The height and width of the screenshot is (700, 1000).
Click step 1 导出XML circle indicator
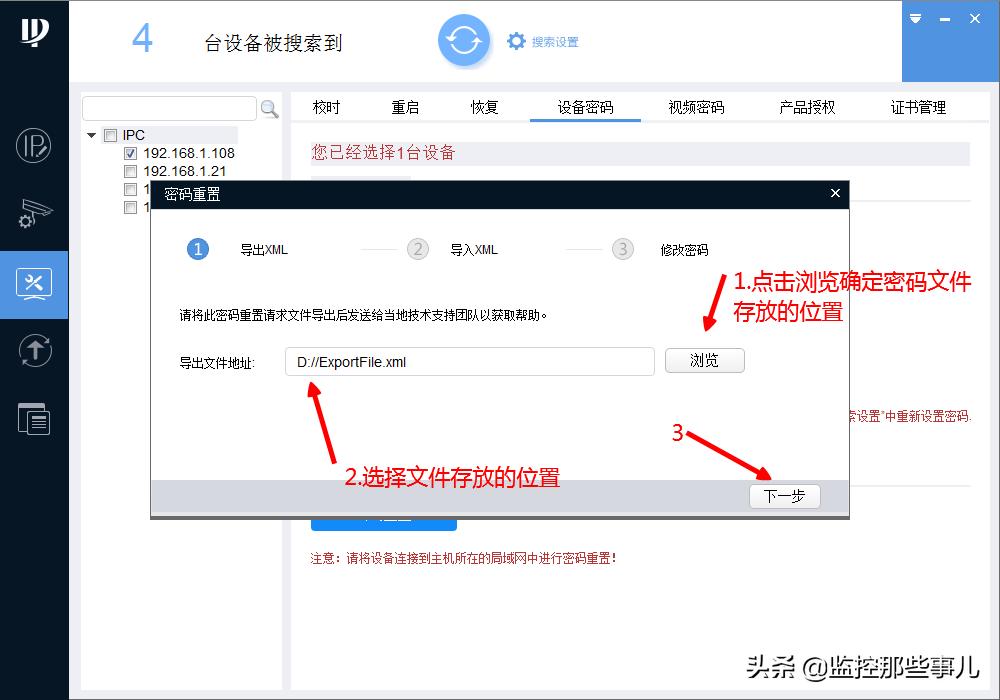(197, 249)
